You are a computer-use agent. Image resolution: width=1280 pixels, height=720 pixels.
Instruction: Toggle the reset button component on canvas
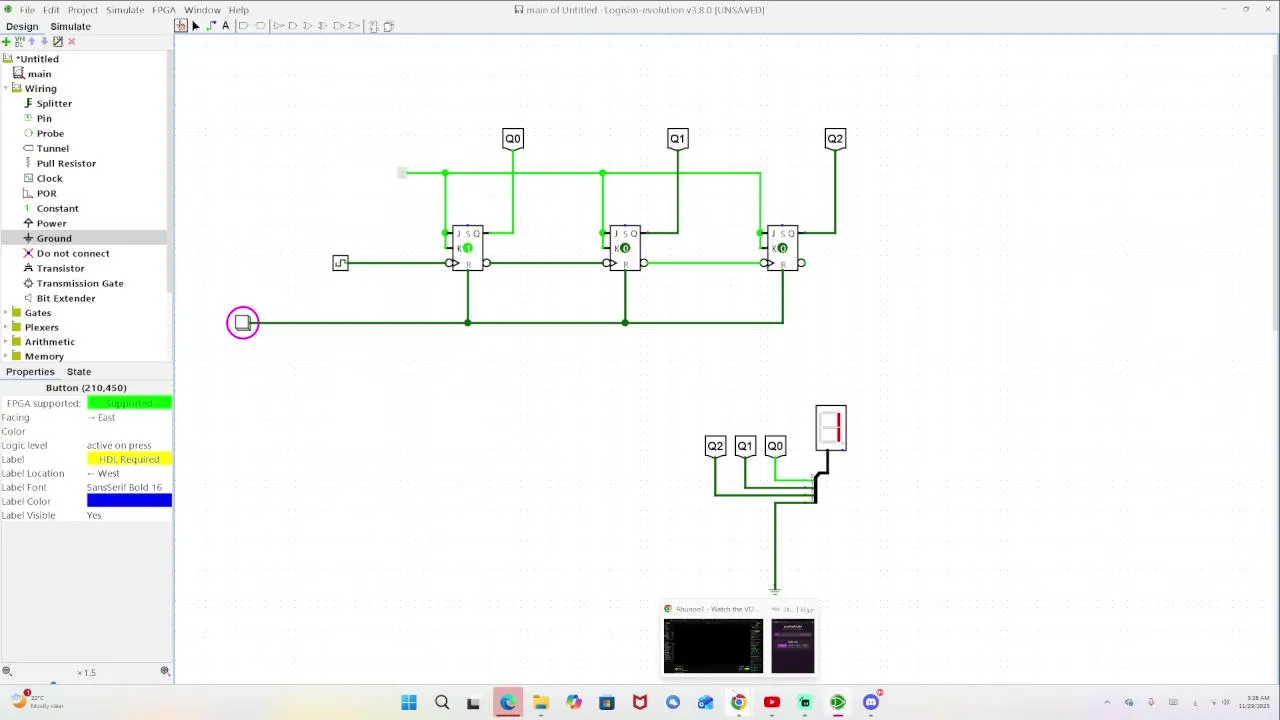pos(242,322)
